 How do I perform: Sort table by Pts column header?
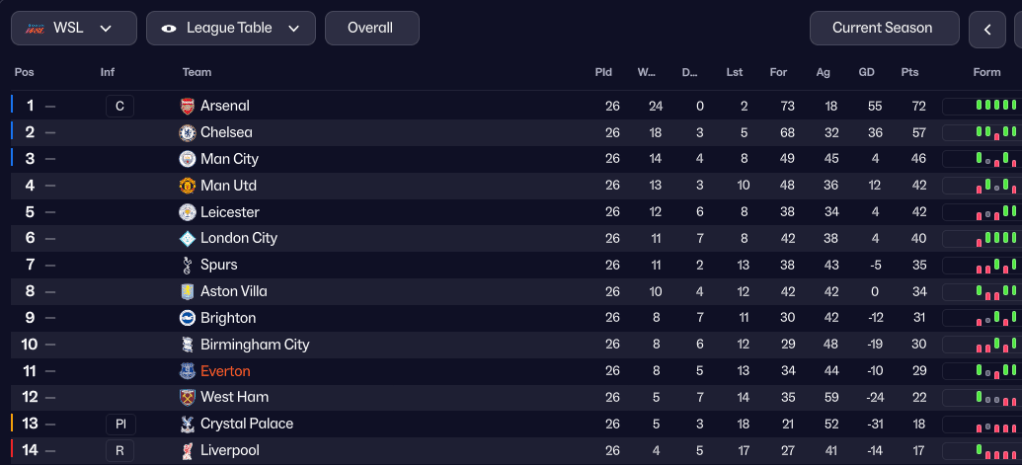tap(909, 72)
